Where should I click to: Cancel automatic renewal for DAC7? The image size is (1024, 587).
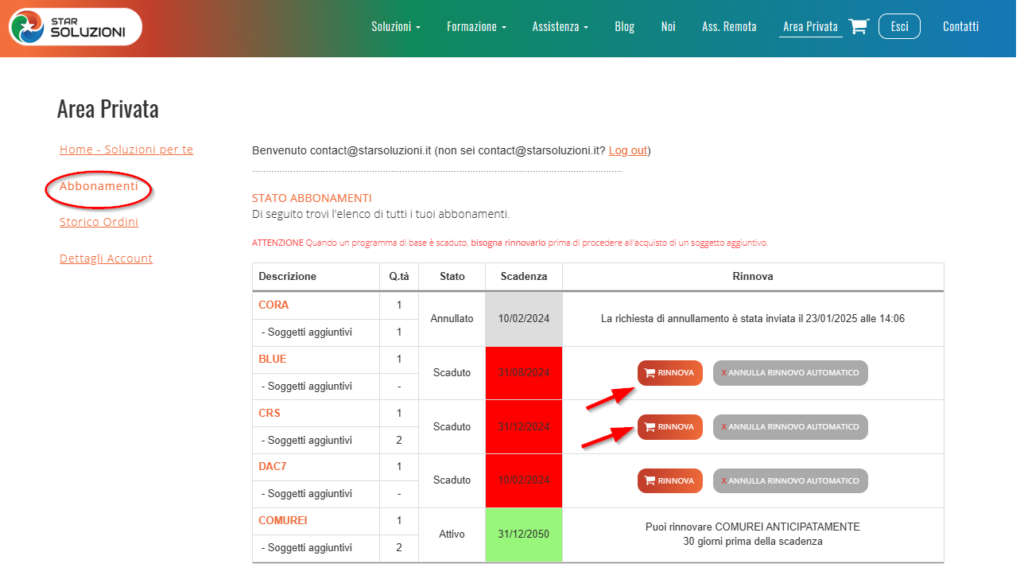tap(790, 481)
